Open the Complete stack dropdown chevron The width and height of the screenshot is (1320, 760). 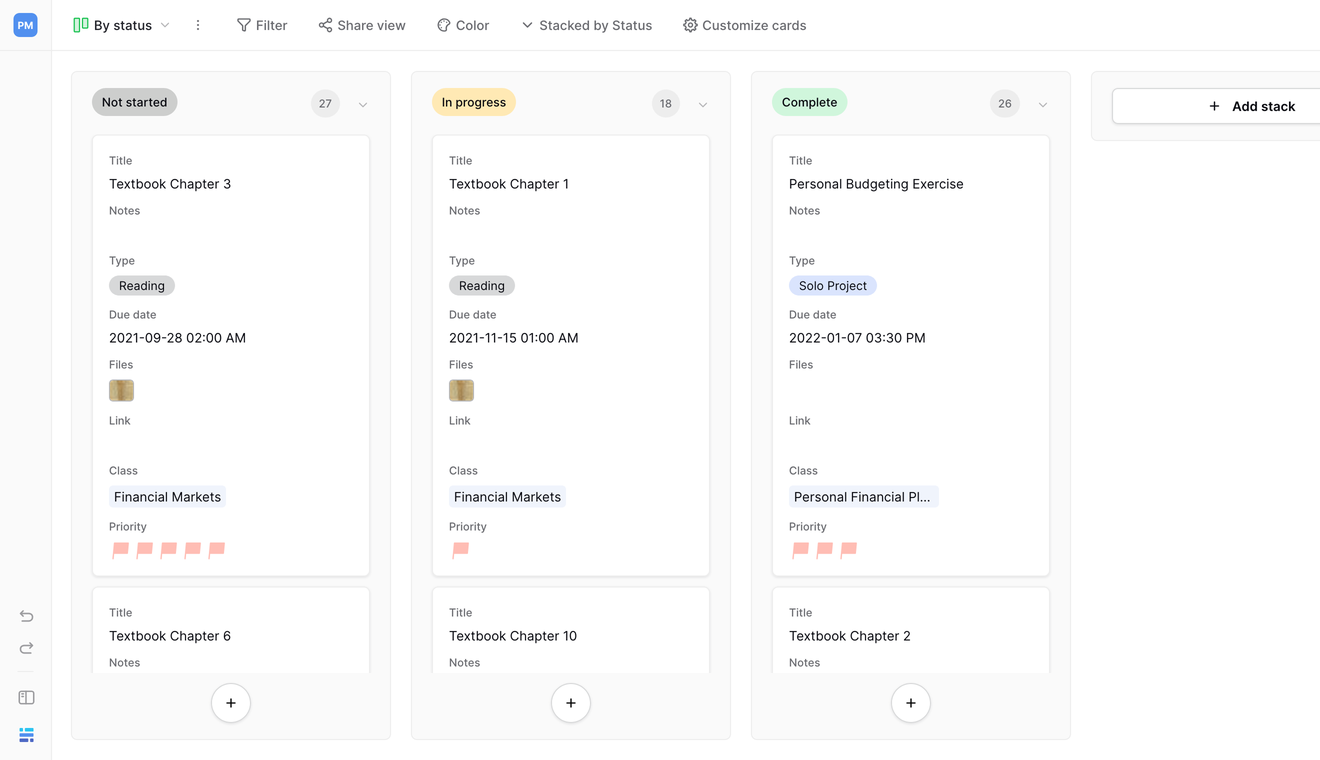tap(1043, 105)
